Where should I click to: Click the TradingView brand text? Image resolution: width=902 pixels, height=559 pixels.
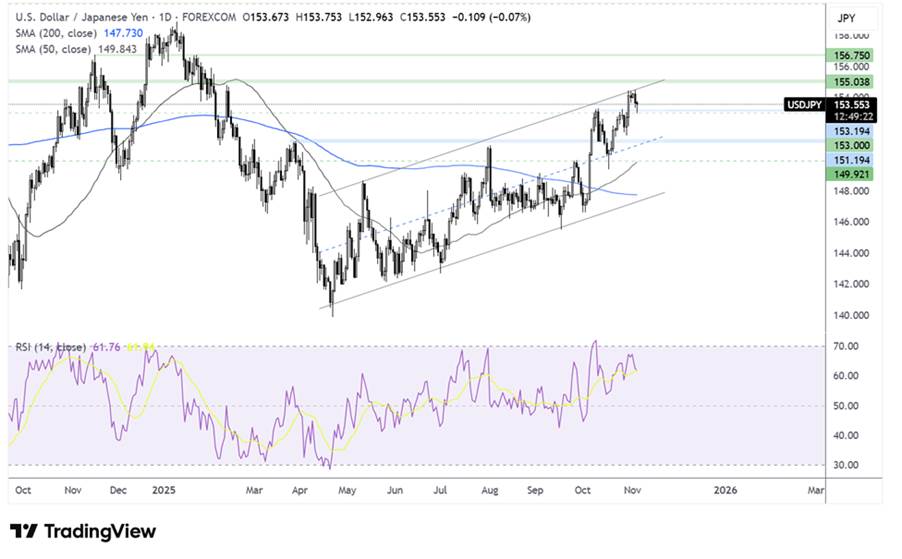tap(98, 532)
